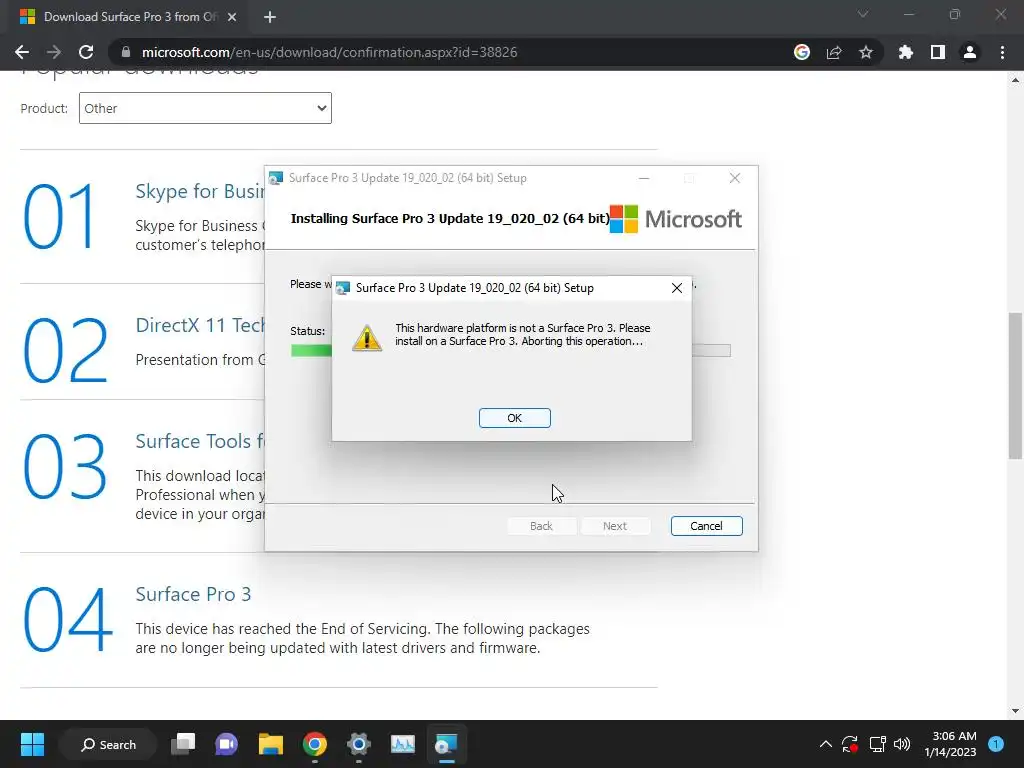Open taskbar Search box

click(x=108, y=744)
